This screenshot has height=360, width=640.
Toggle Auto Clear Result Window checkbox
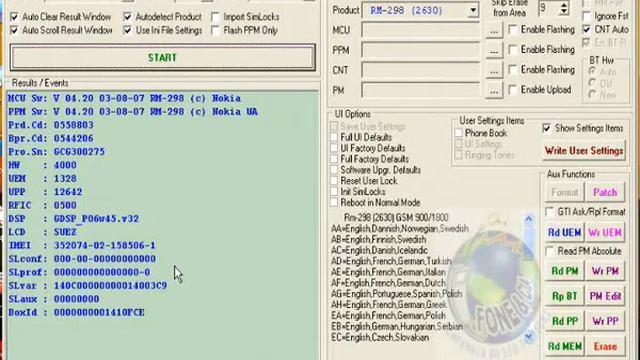(14, 17)
